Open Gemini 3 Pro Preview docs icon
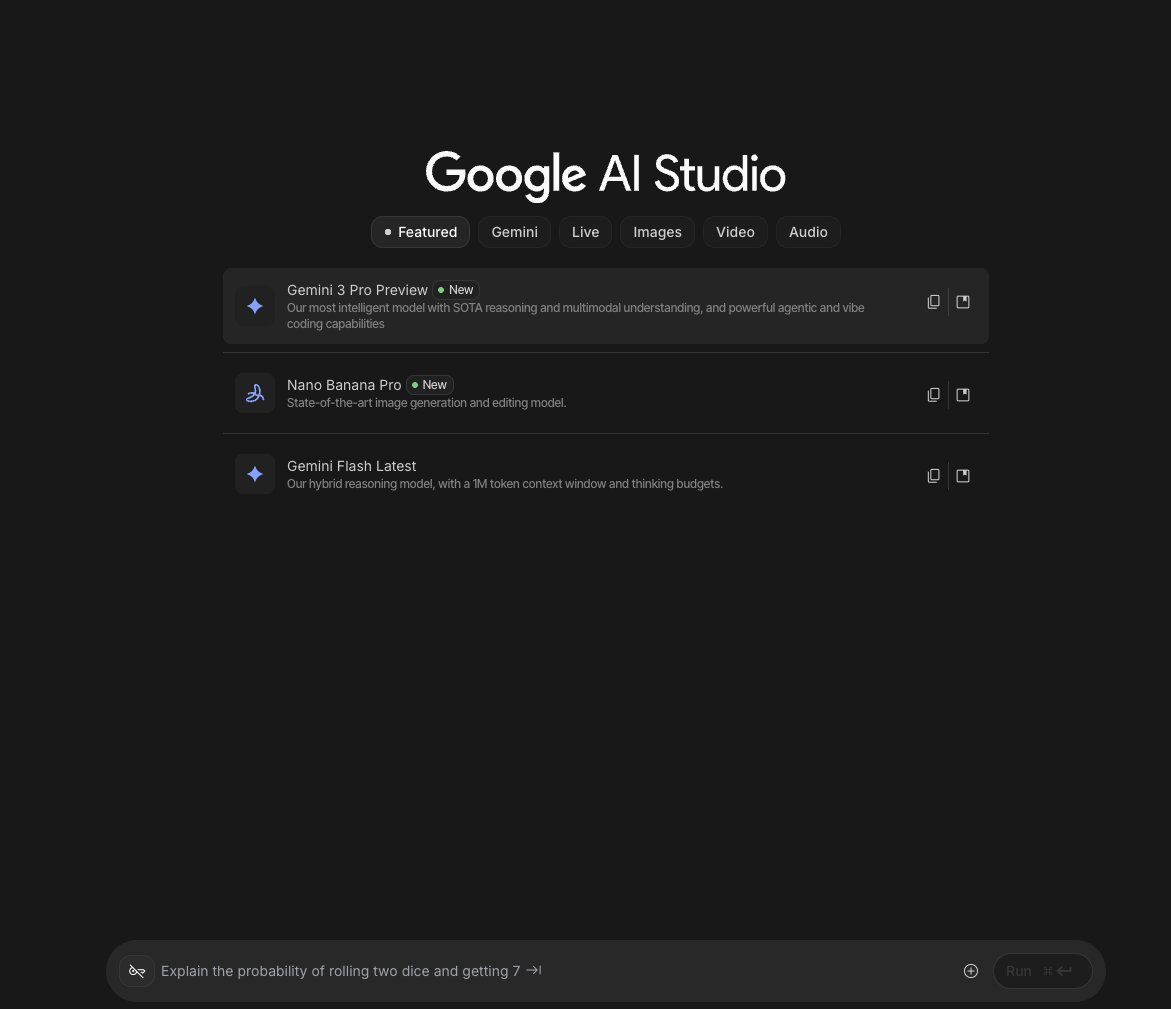This screenshot has height=1009, width=1171. coord(963,302)
